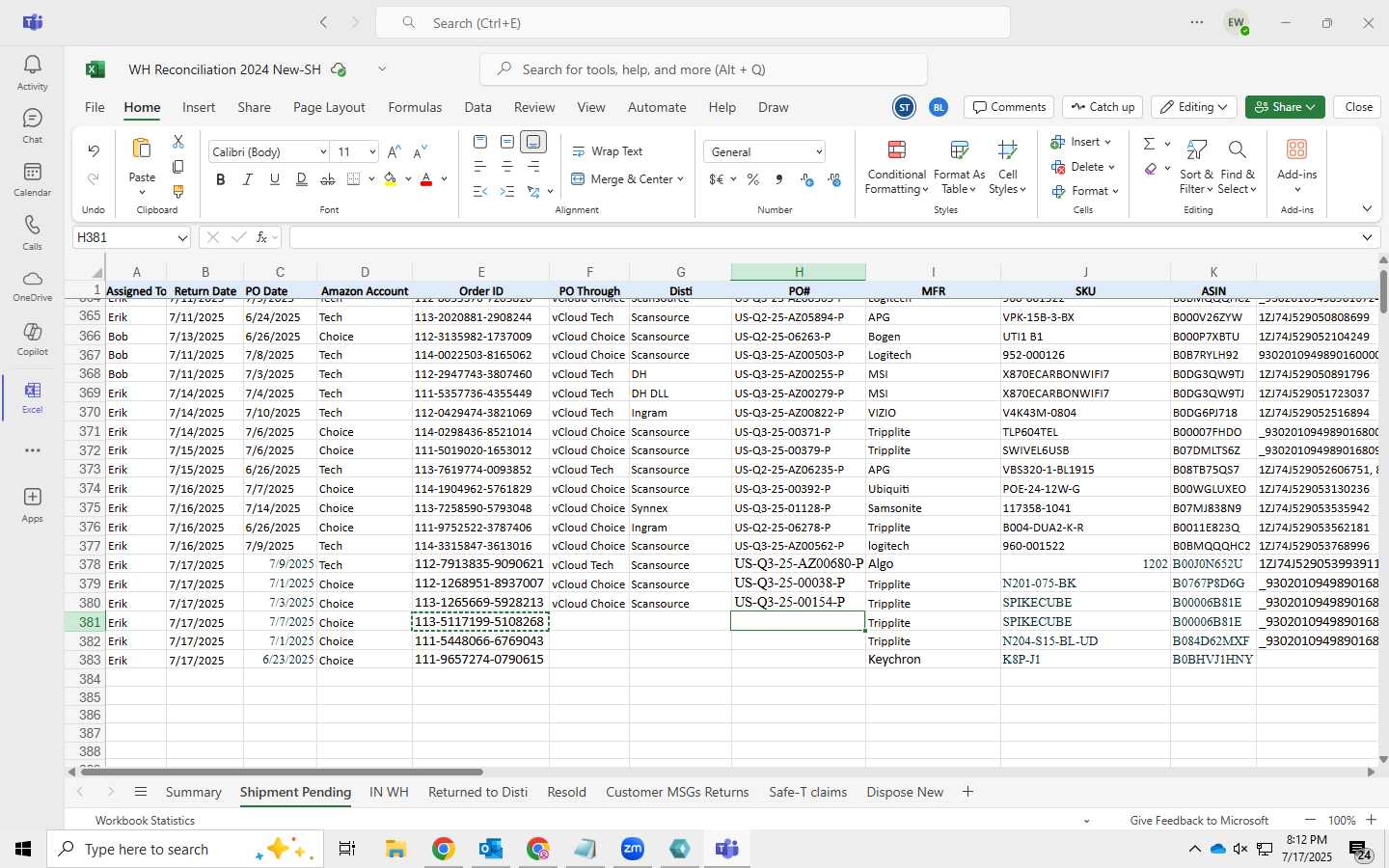Expand the Name Box dropdown H381
The width and height of the screenshot is (1389, 868).
[182, 237]
